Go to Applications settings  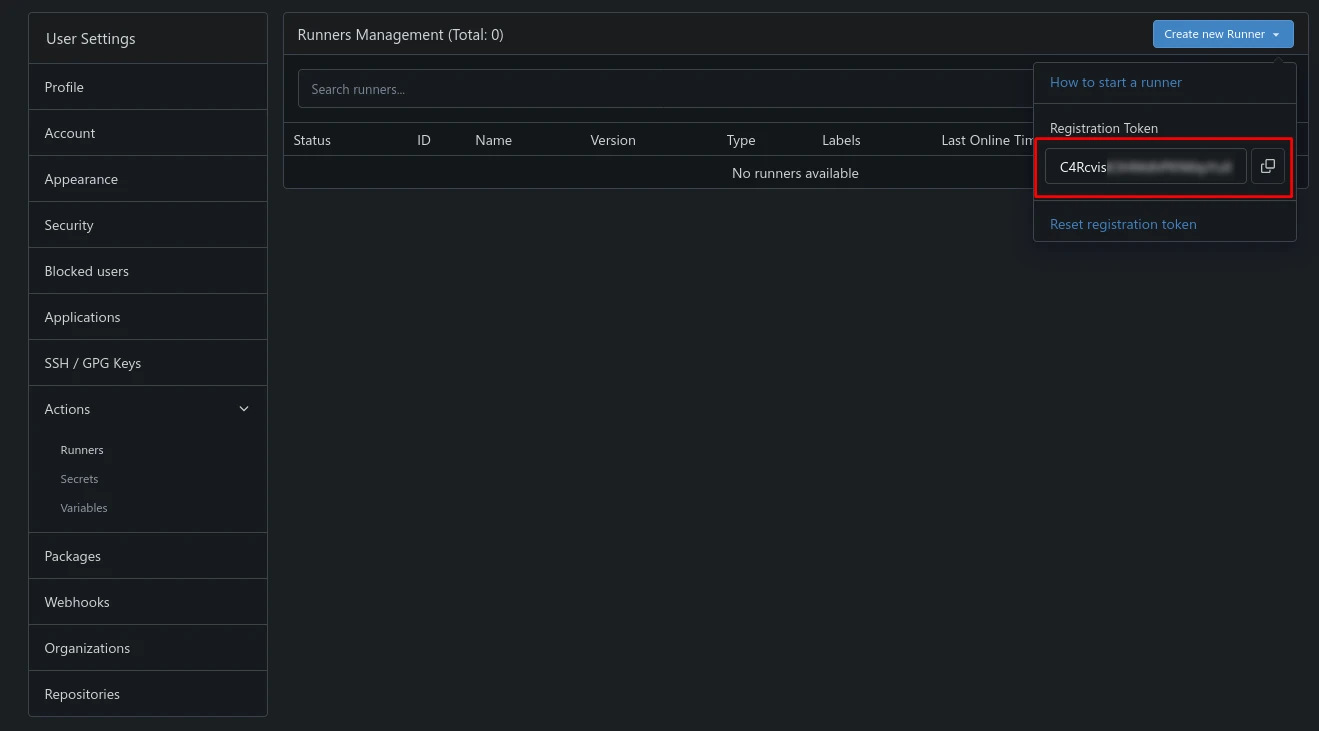(82, 317)
